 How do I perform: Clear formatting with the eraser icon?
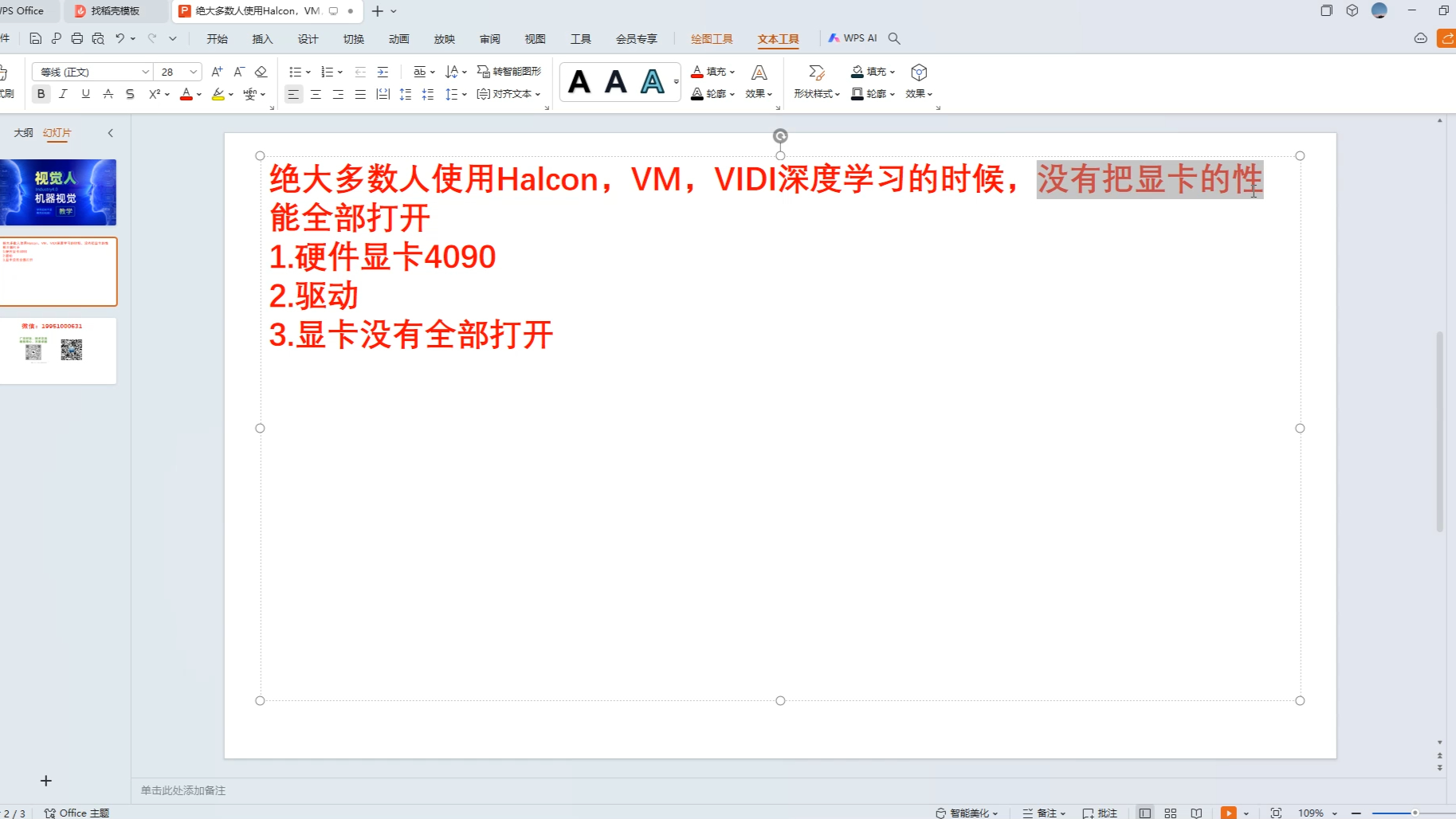(261, 72)
